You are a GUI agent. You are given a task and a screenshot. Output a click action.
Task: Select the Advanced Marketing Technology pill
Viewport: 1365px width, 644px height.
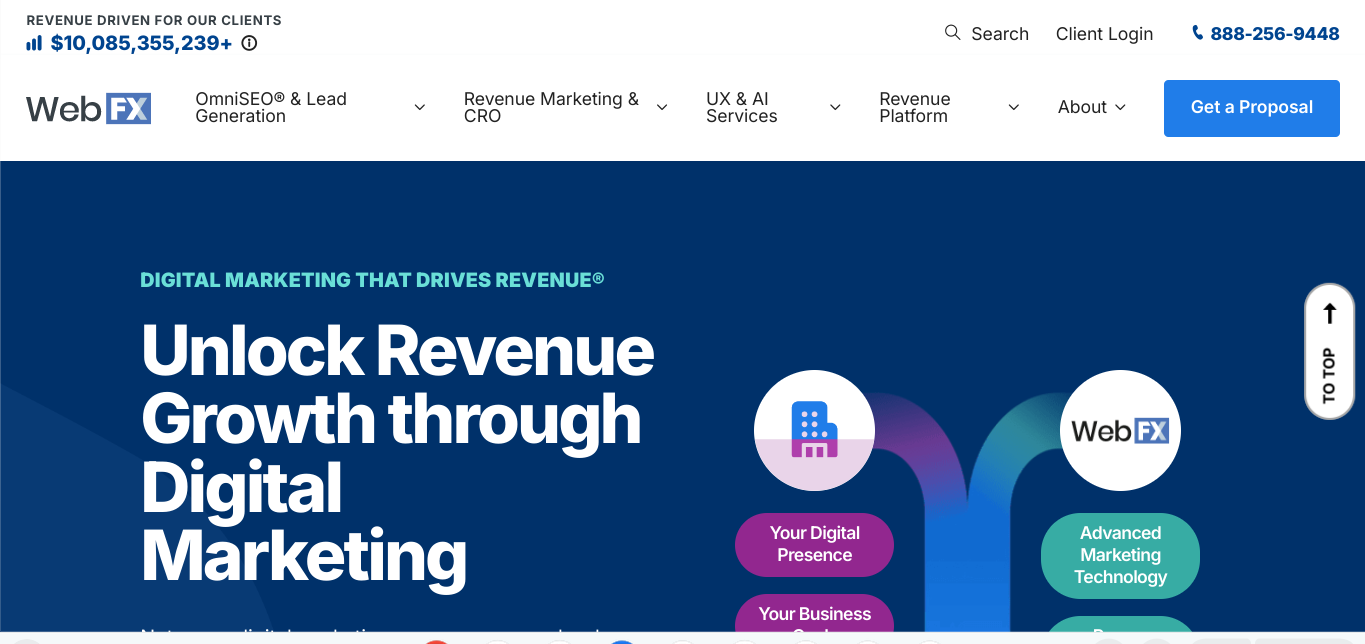point(1120,555)
